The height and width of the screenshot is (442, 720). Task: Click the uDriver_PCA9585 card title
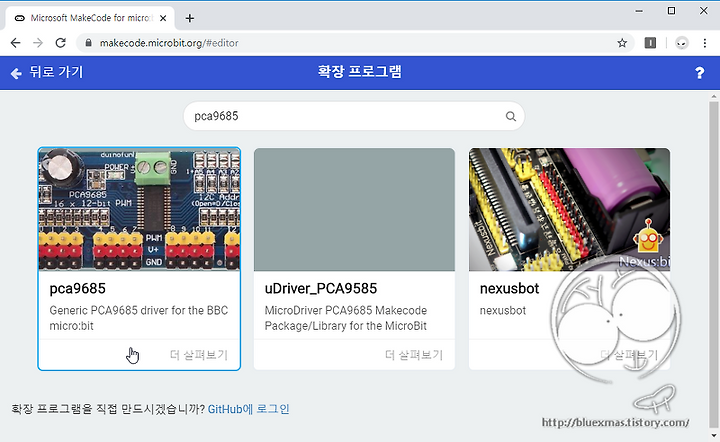point(321,288)
